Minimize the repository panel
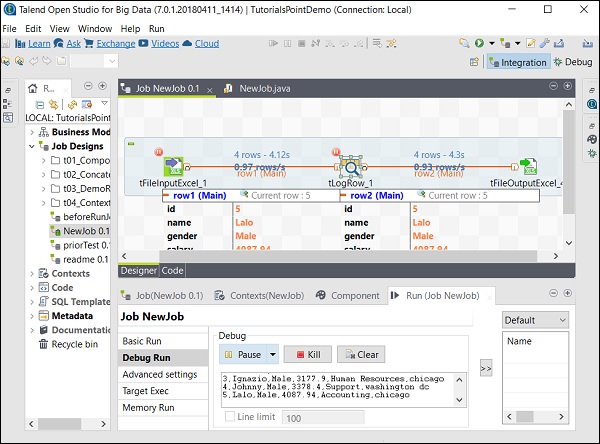600x444 pixels. pyautogui.click(x=88, y=86)
